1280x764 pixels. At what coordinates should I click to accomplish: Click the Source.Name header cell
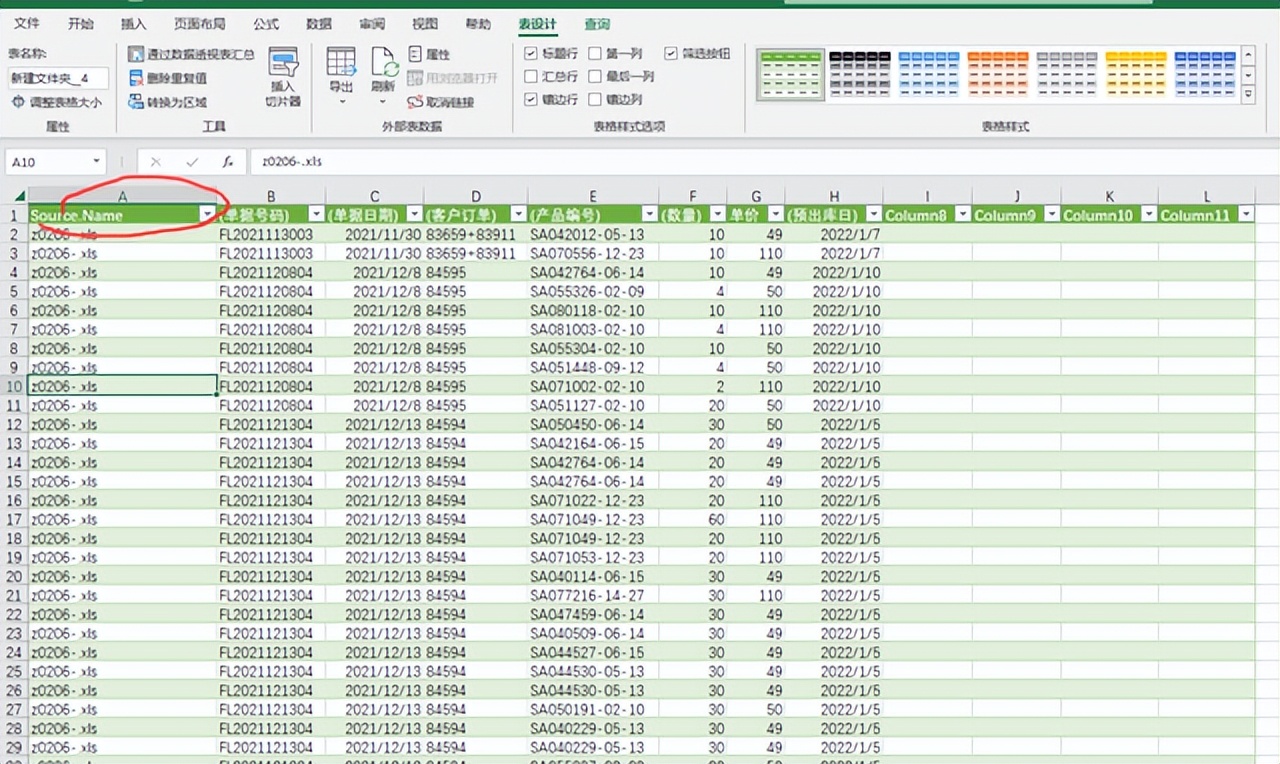click(x=122, y=214)
